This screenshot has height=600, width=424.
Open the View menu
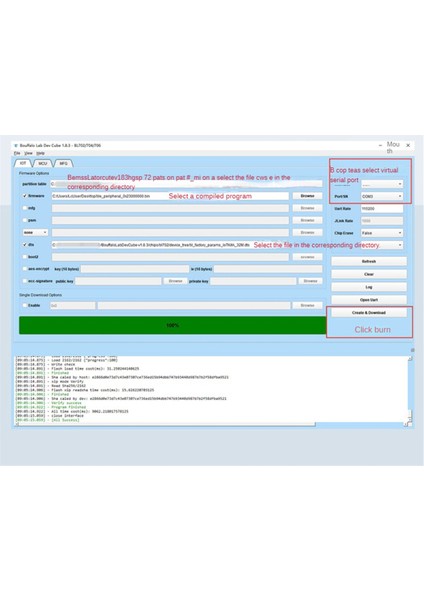tap(28, 153)
